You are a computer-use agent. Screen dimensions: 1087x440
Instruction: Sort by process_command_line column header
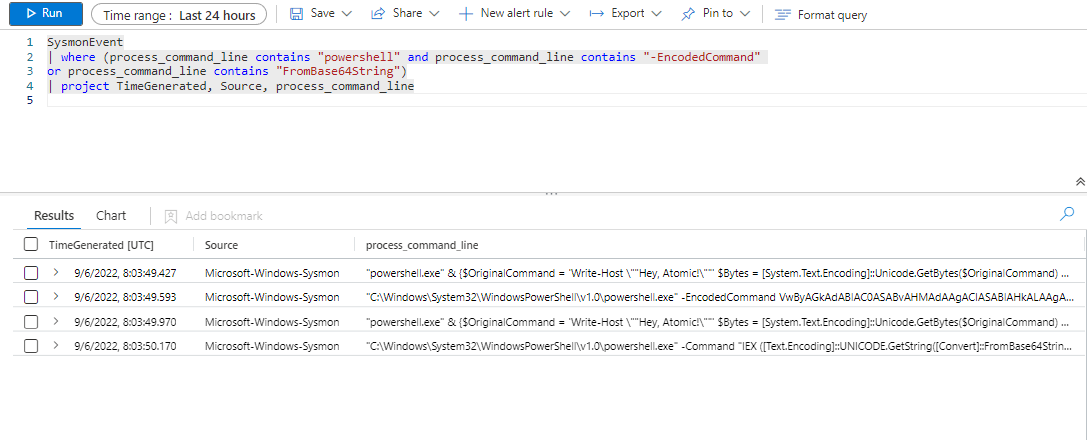[422, 245]
